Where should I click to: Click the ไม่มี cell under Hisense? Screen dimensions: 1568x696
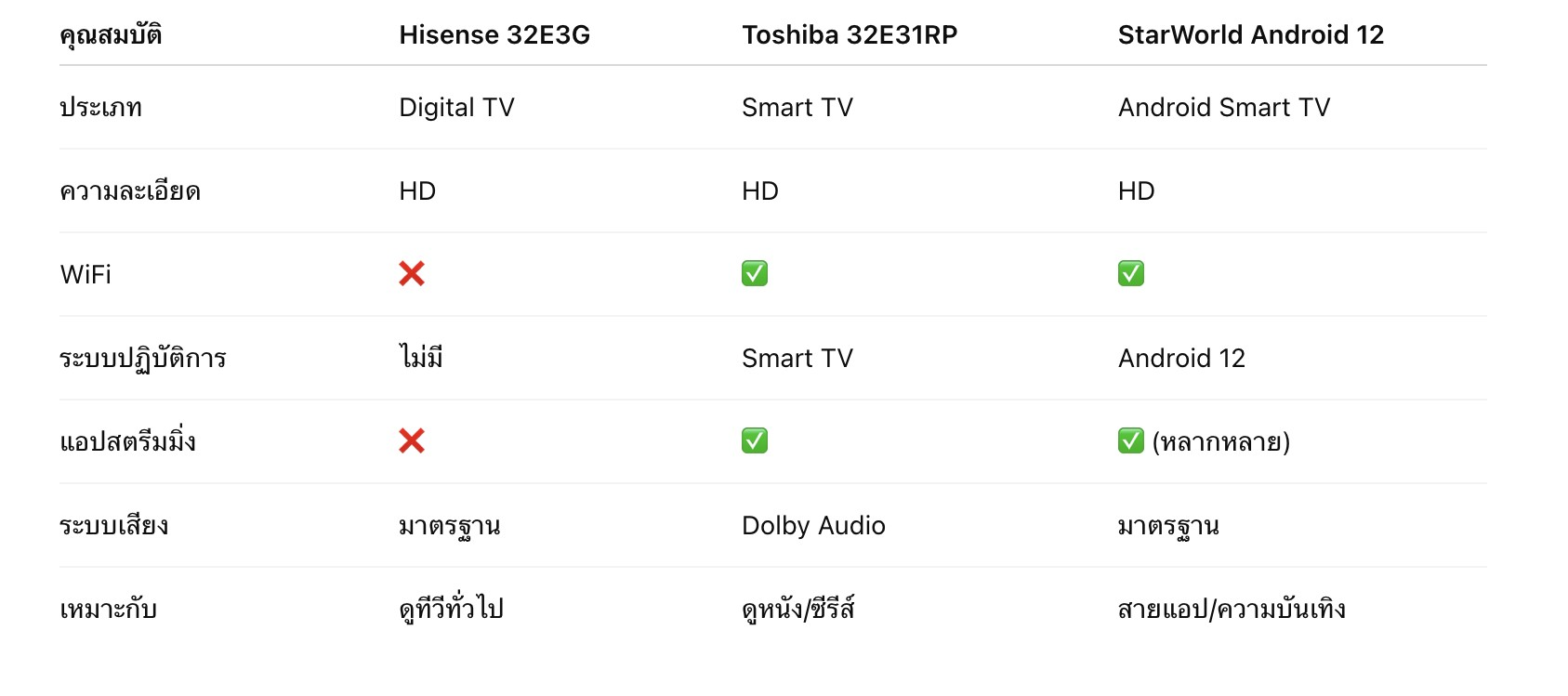pos(421,358)
